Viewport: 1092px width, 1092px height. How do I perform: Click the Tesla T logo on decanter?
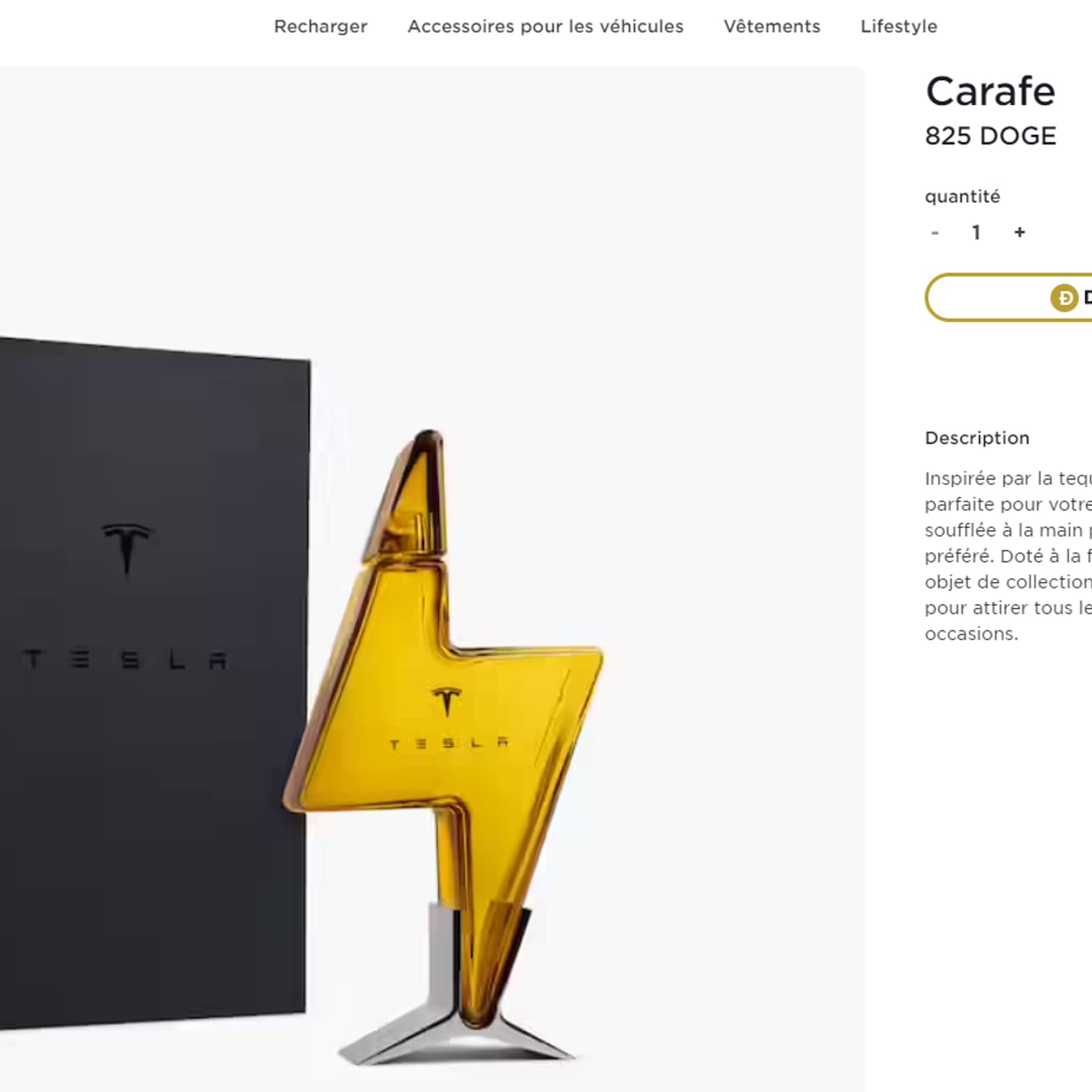click(x=446, y=701)
